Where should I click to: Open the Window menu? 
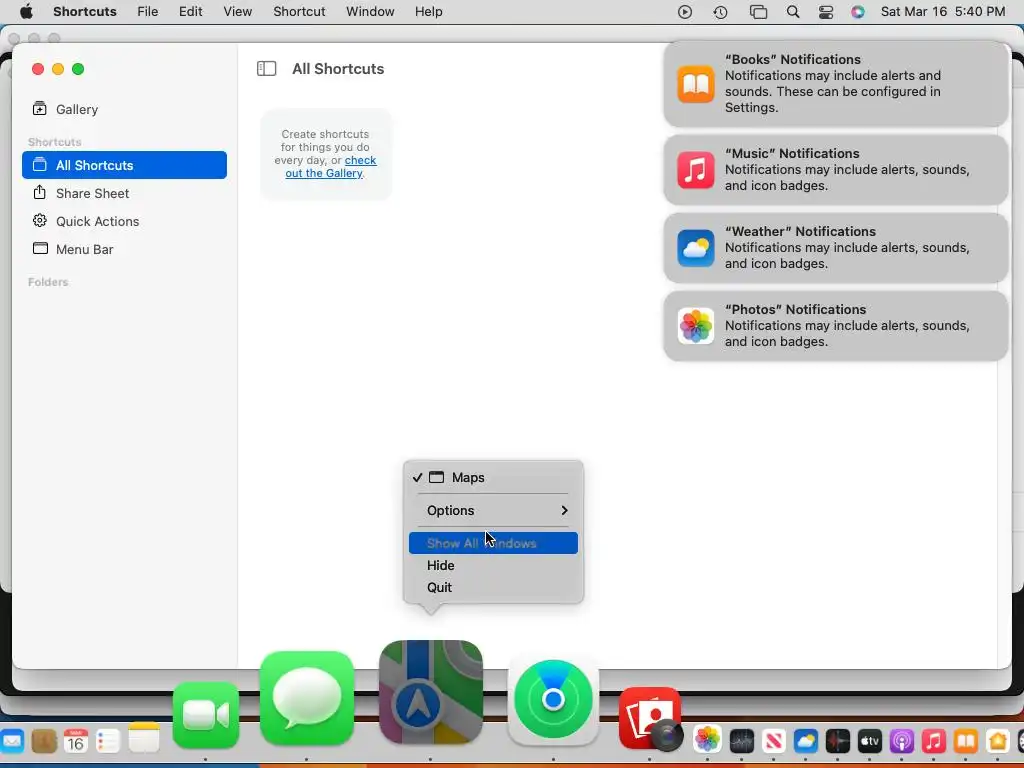[370, 12]
